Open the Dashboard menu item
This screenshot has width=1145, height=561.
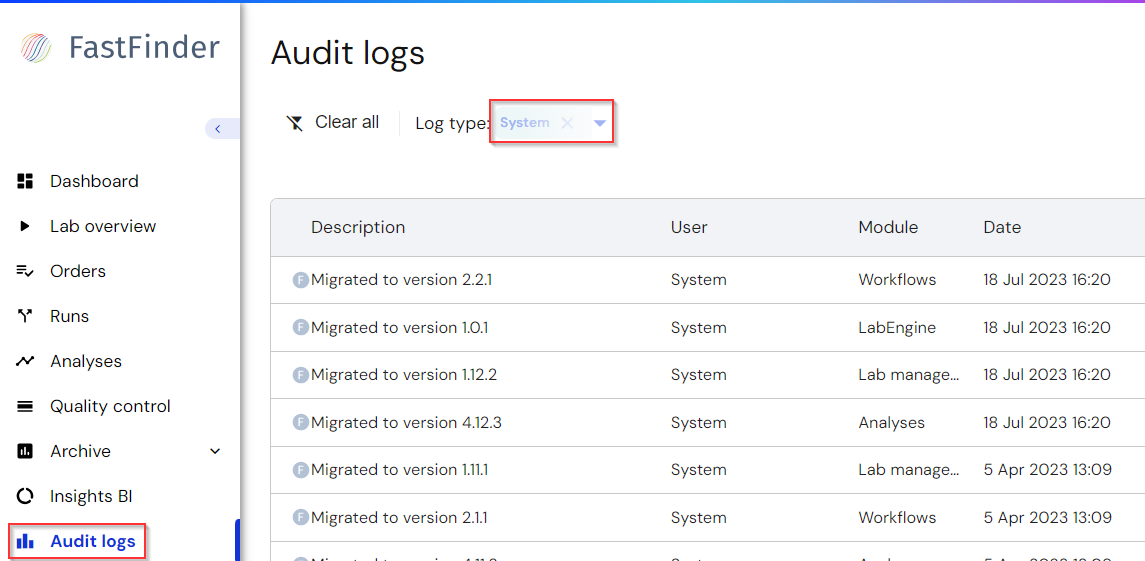(94, 181)
